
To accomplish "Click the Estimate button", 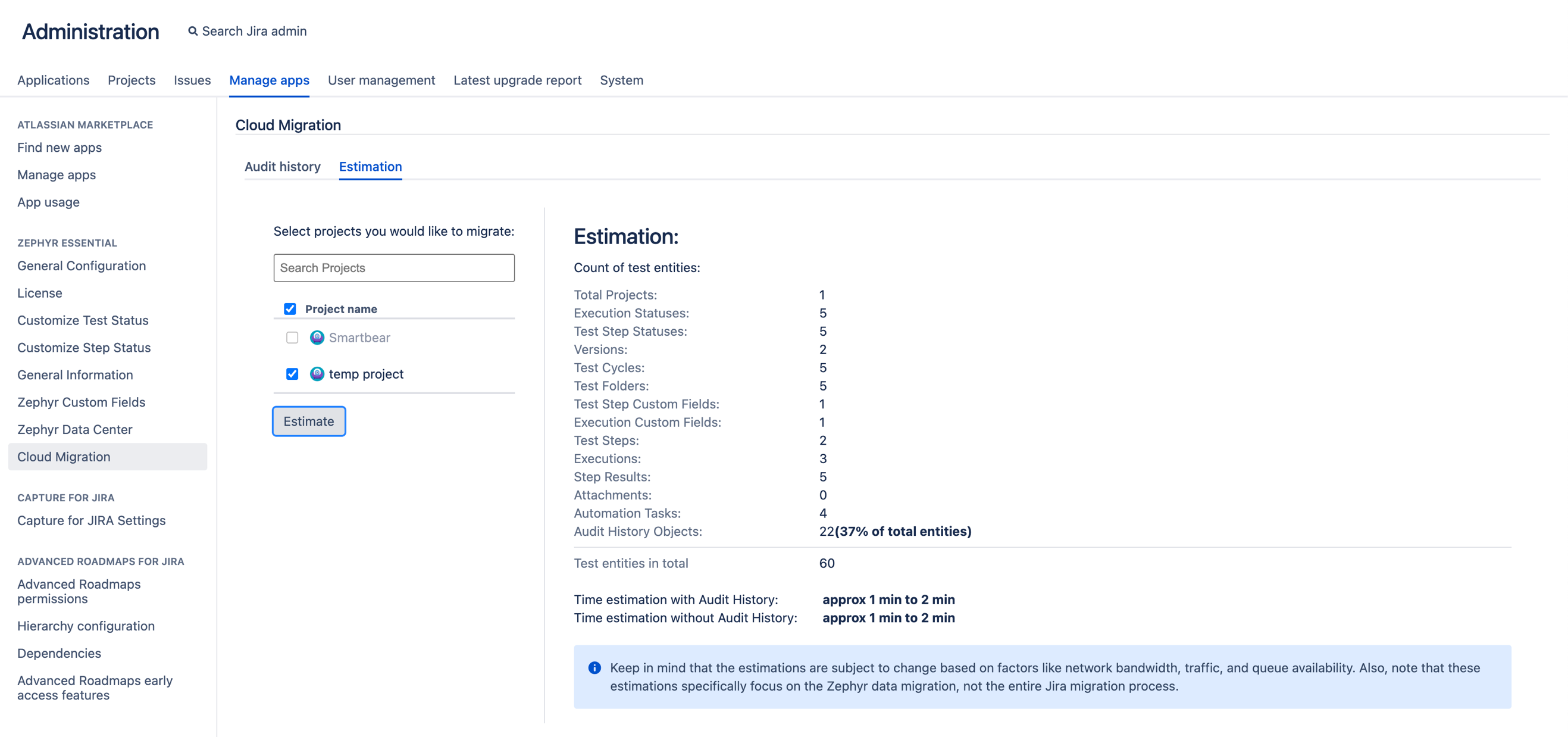I will click(x=309, y=421).
